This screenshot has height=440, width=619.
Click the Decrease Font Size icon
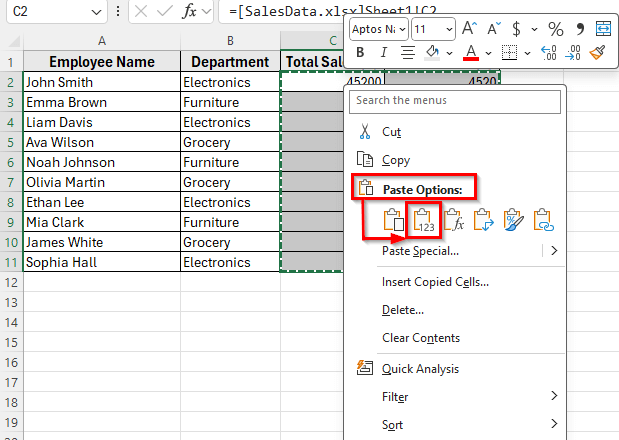(493, 29)
